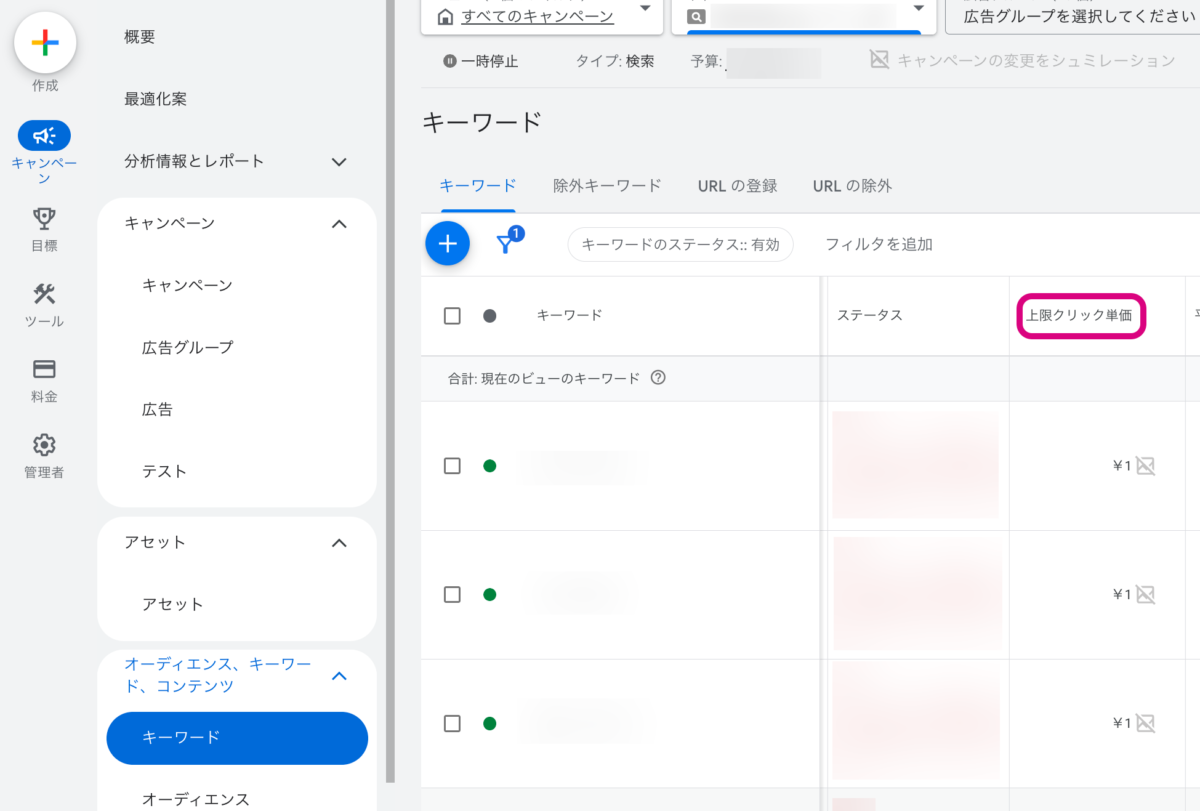Open the 管理者 gear icon
This screenshot has width=1200, height=811.
pos(44,445)
